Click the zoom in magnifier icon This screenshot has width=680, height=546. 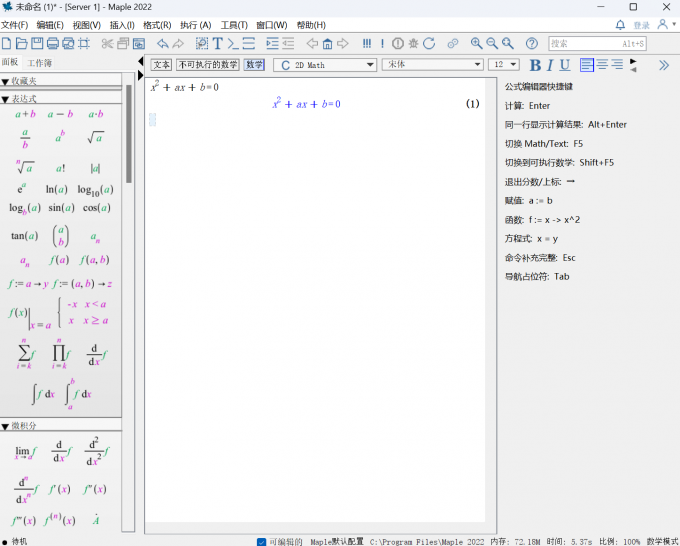476,43
